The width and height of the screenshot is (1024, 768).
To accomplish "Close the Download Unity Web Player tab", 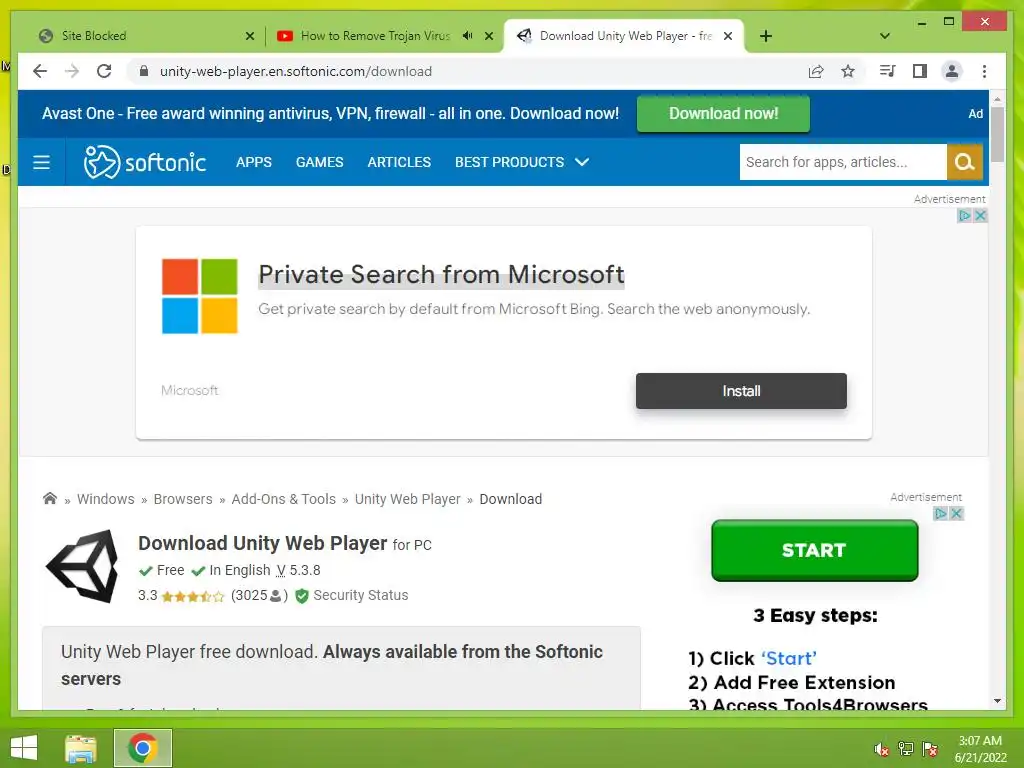I will pyautogui.click(x=728, y=36).
